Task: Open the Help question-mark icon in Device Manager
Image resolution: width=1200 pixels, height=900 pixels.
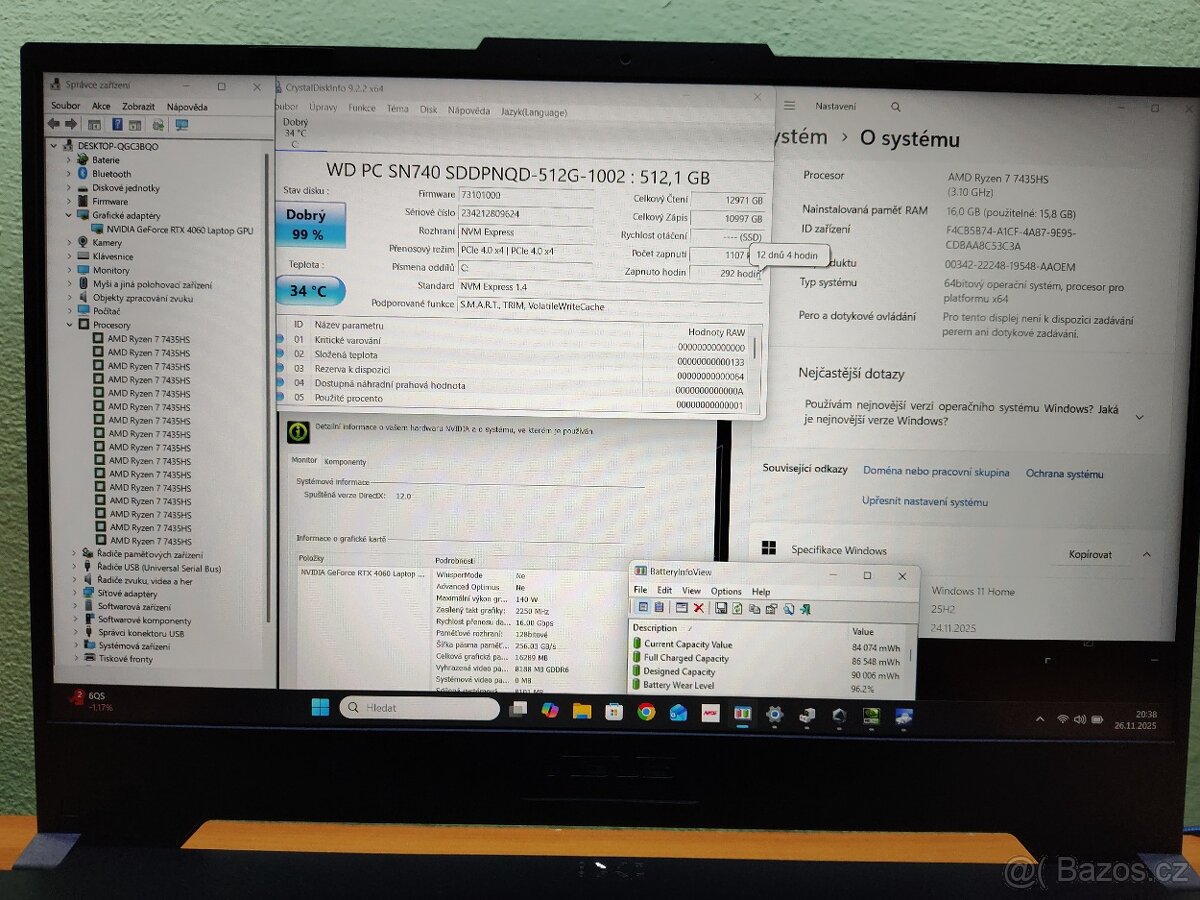Action: (118, 124)
